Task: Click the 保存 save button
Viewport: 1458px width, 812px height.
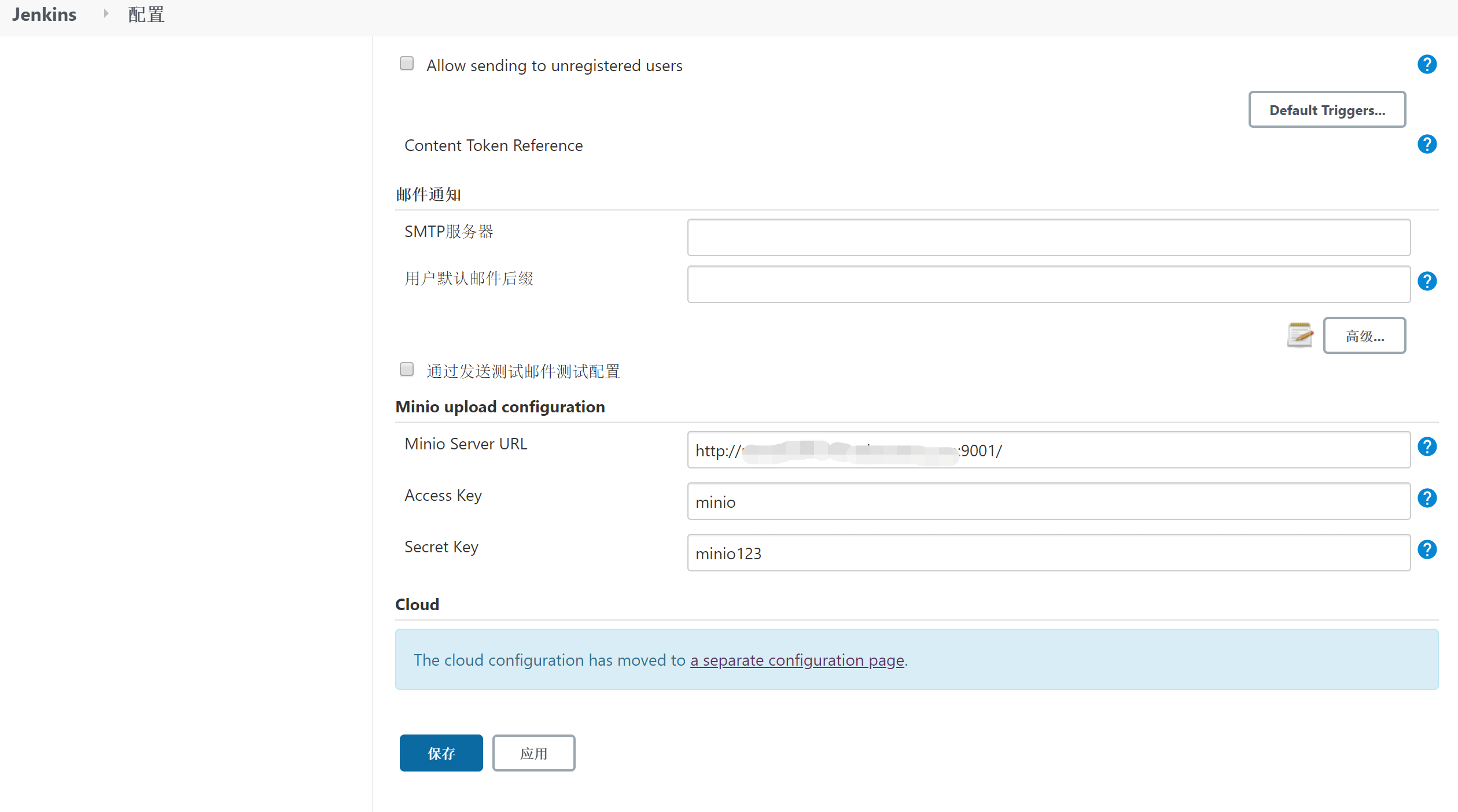Action: tap(441, 753)
